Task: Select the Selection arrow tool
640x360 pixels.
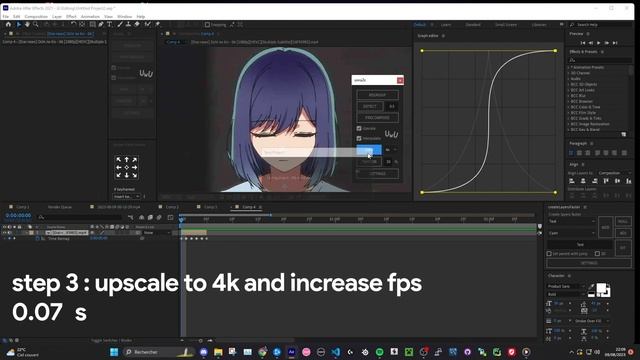Action: click(x=19, y=24)
